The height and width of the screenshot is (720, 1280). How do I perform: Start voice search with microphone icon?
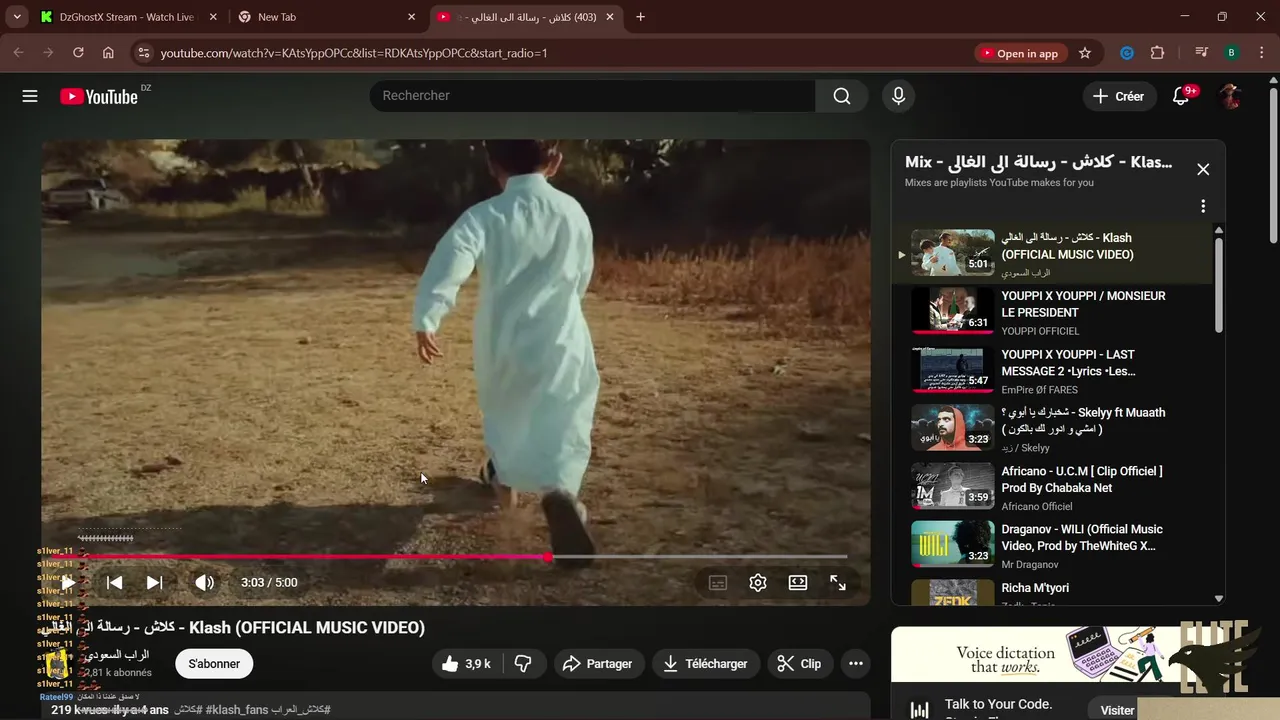point(898,96)
